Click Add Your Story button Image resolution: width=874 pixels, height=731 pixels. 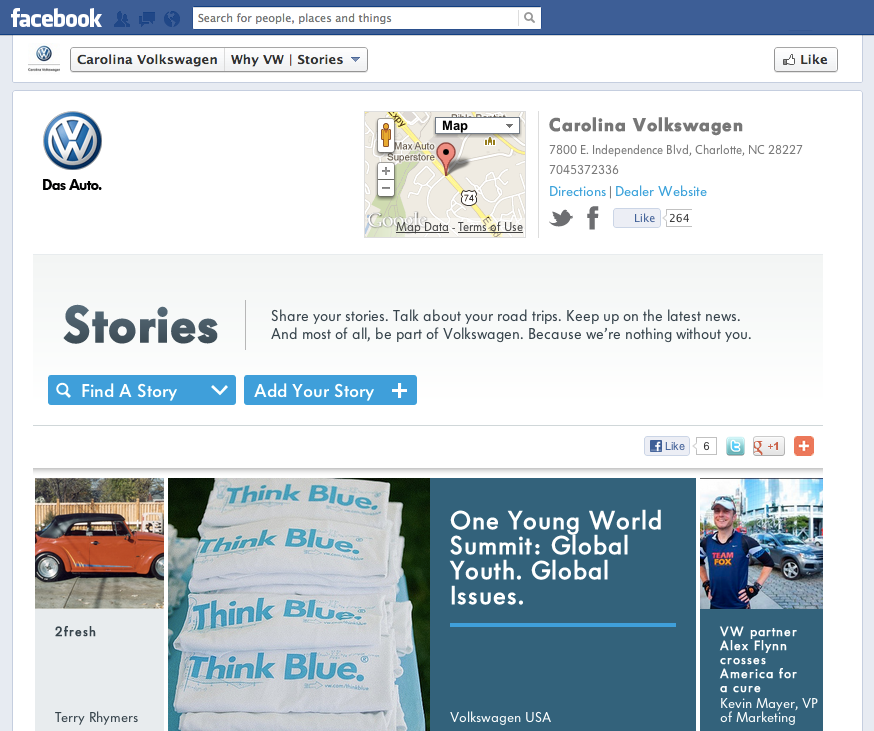pos(331,390)
